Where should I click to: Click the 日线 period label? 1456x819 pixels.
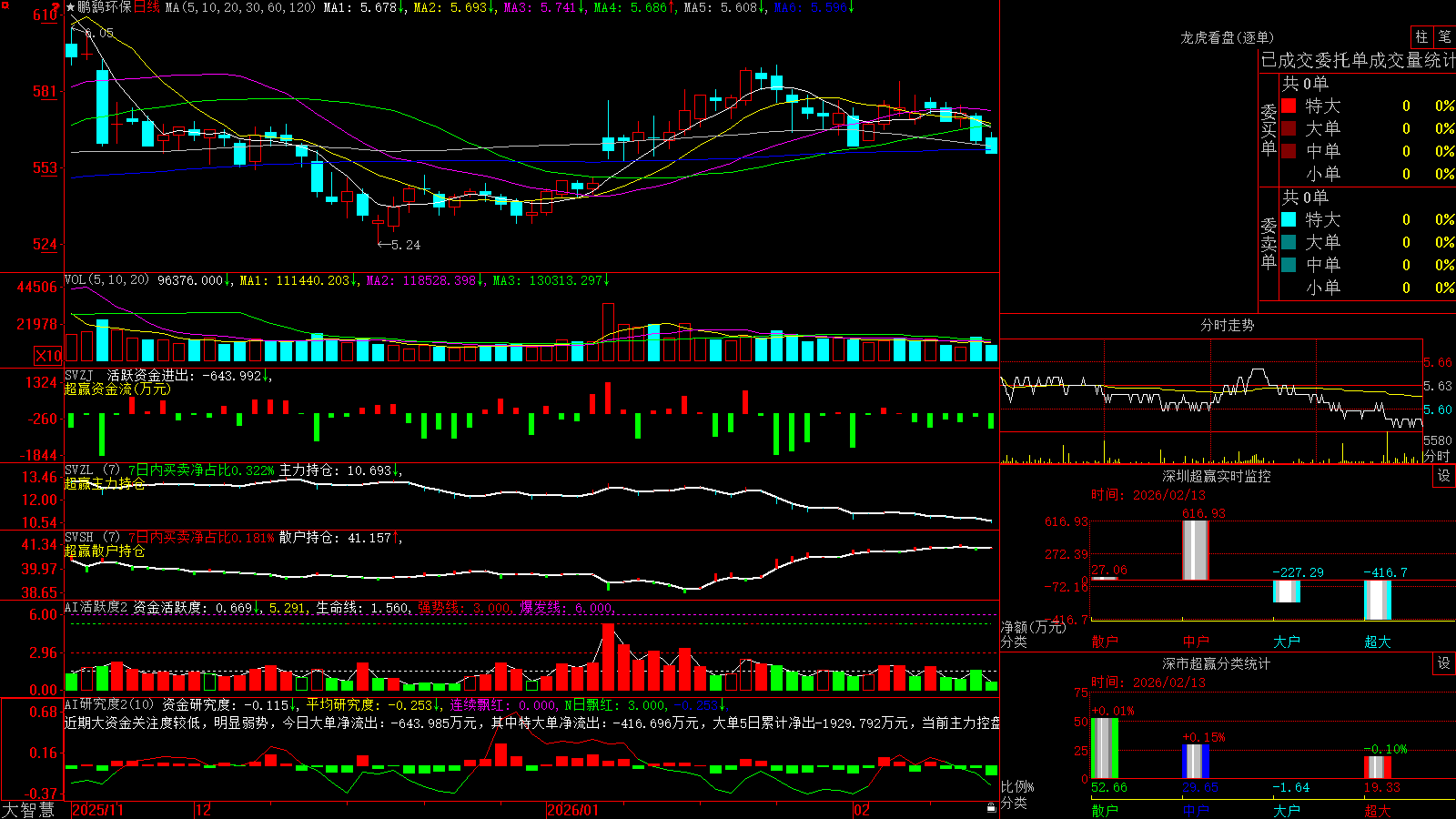coord(147,7)
